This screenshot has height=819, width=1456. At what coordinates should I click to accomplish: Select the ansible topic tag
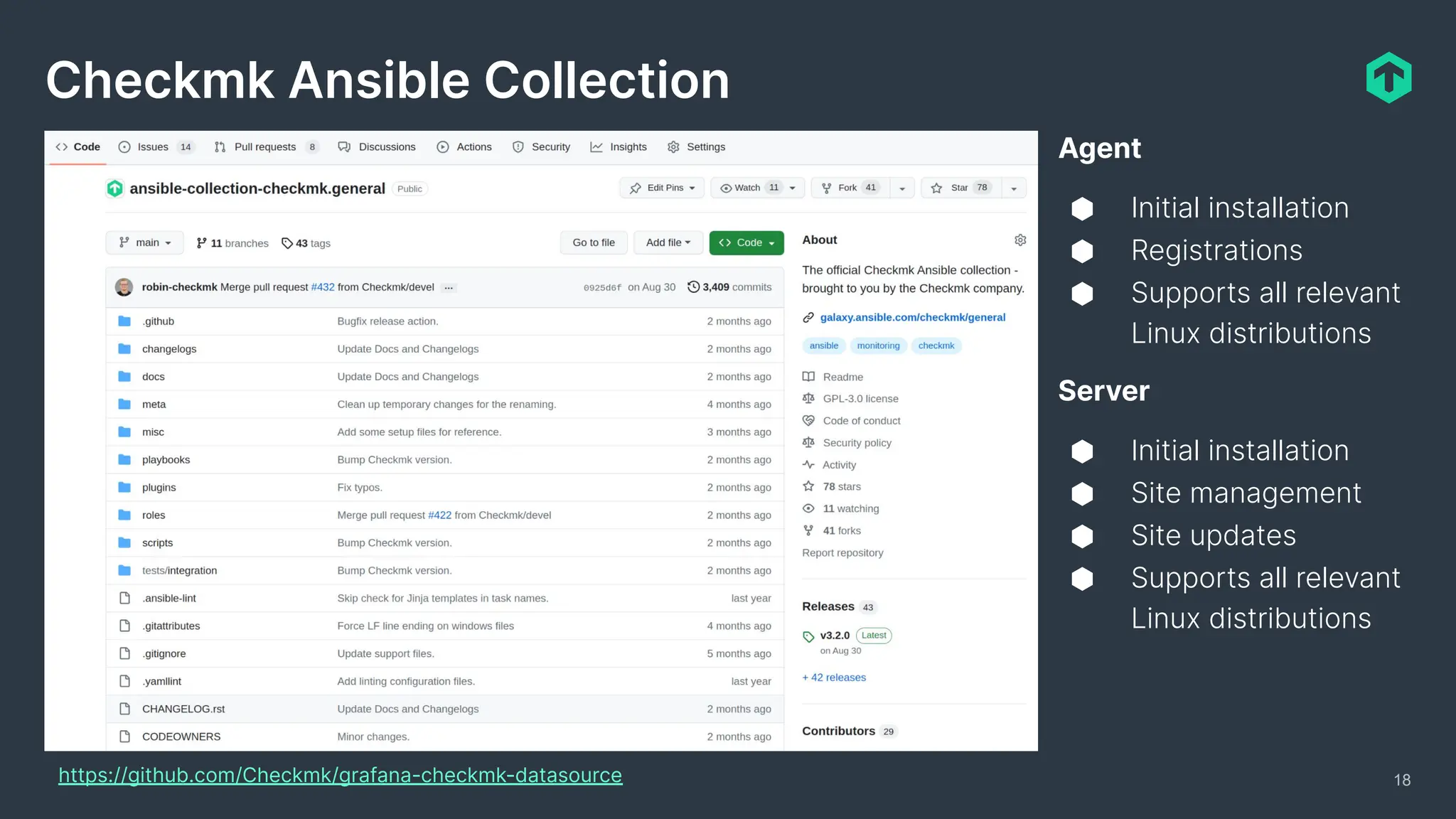(824, 346)
